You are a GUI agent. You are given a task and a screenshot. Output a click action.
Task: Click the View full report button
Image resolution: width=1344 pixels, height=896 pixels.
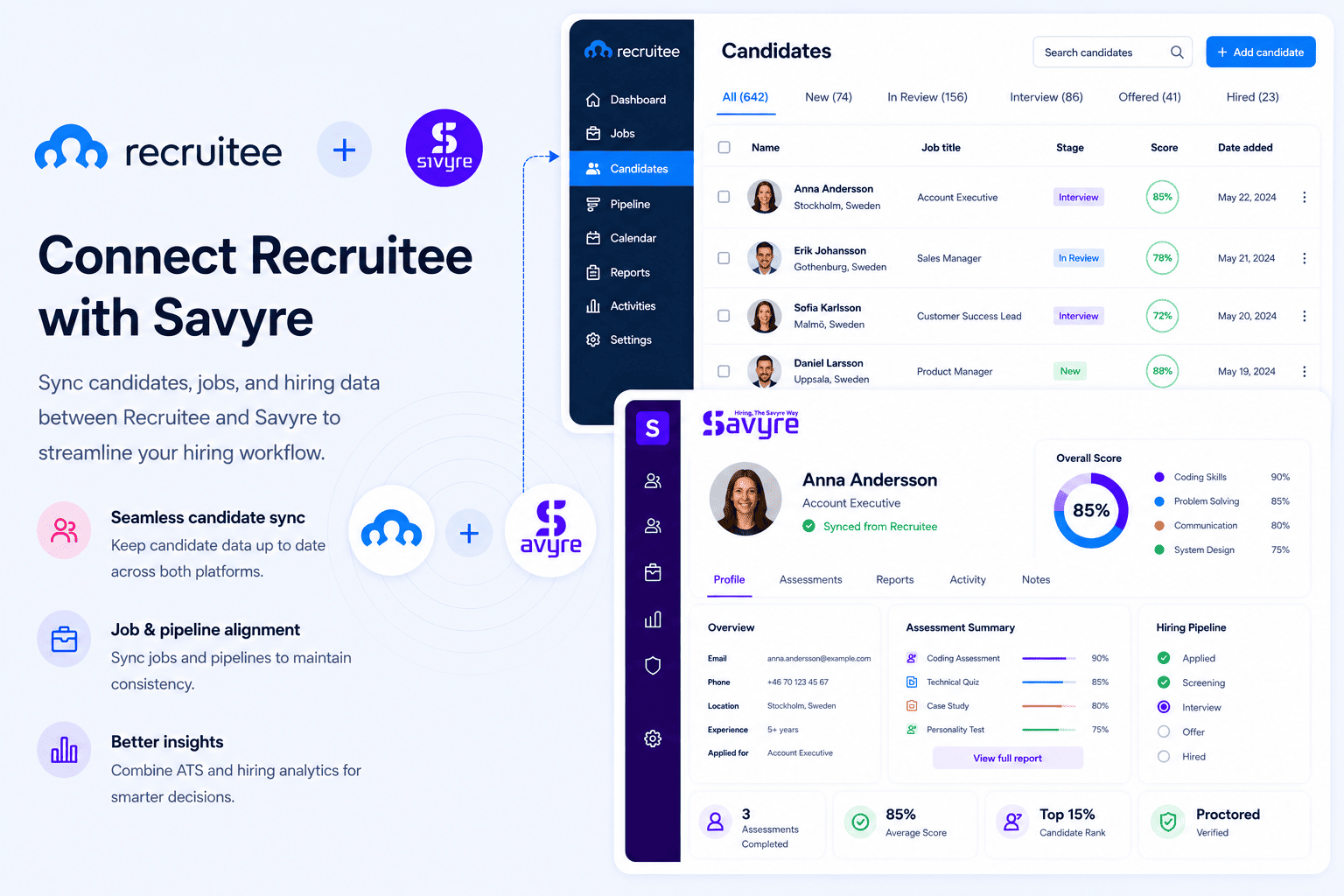tap(1008, 758)
